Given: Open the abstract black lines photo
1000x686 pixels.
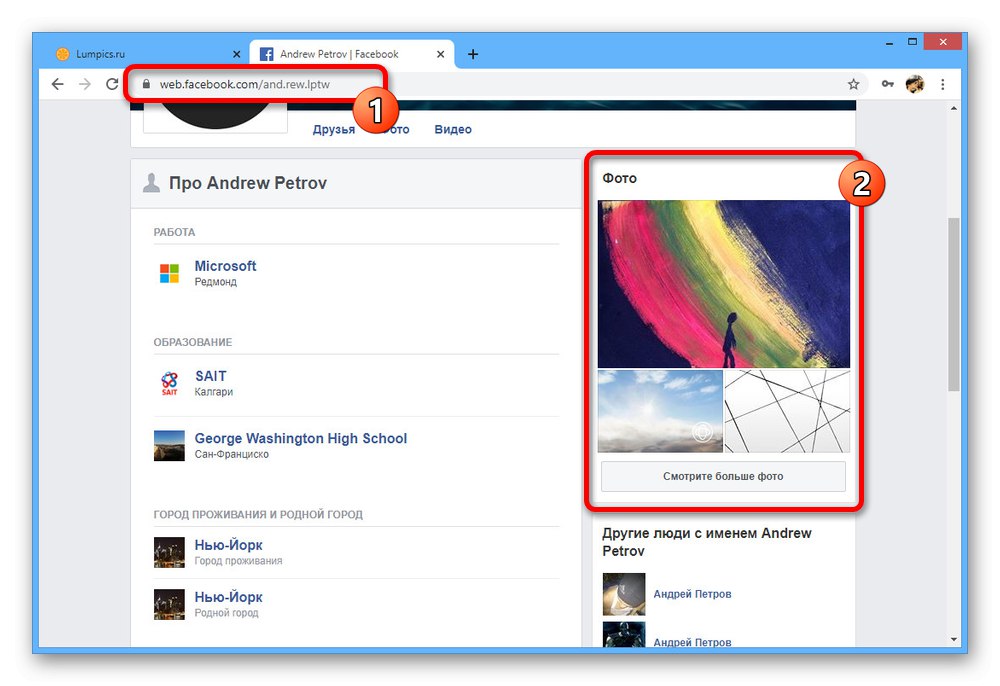Looking at the screenshot, I should (x=788, y=411).
